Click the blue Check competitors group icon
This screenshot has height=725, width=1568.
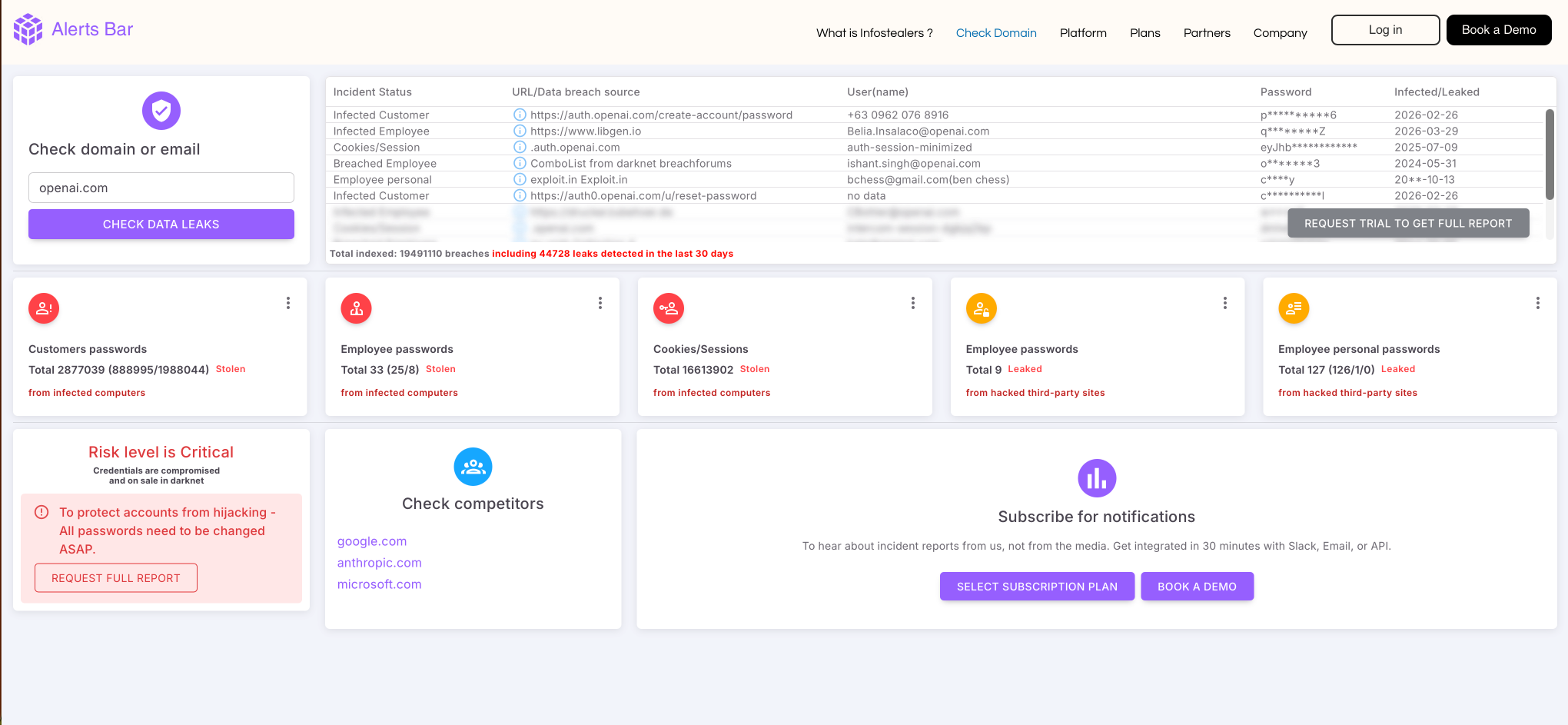pos(473,467)
